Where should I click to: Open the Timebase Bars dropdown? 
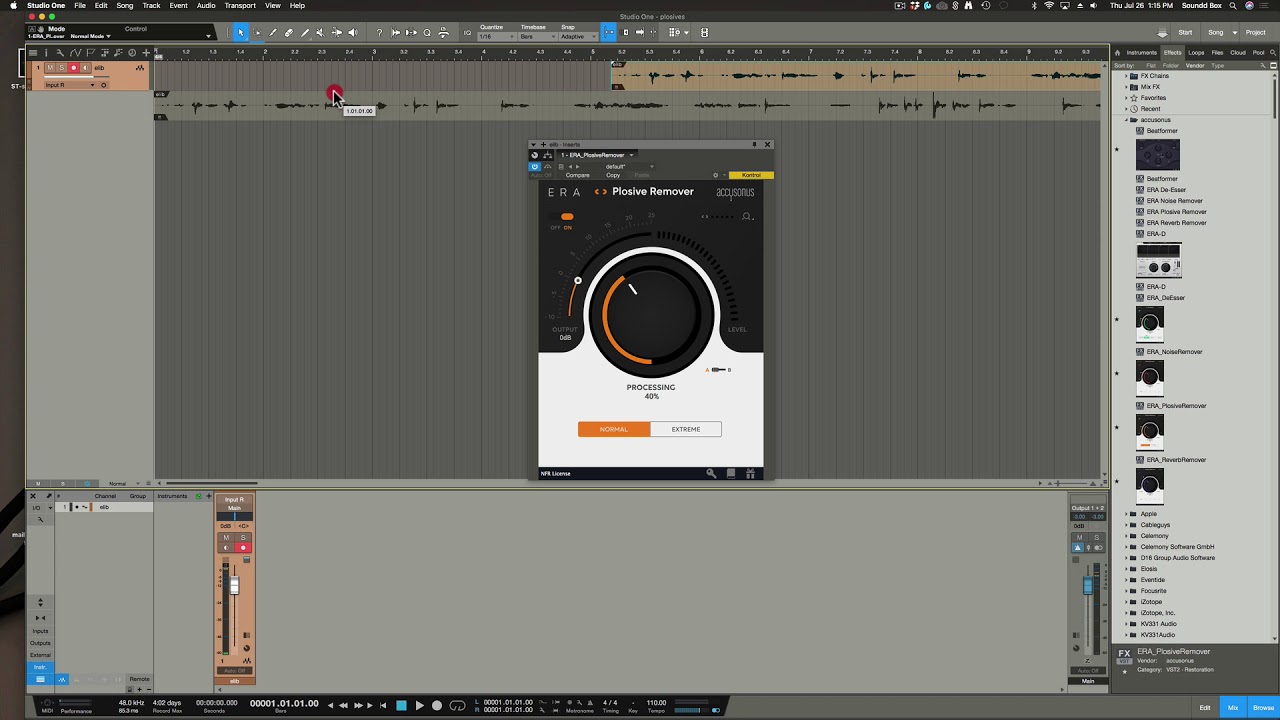[537, 36]
